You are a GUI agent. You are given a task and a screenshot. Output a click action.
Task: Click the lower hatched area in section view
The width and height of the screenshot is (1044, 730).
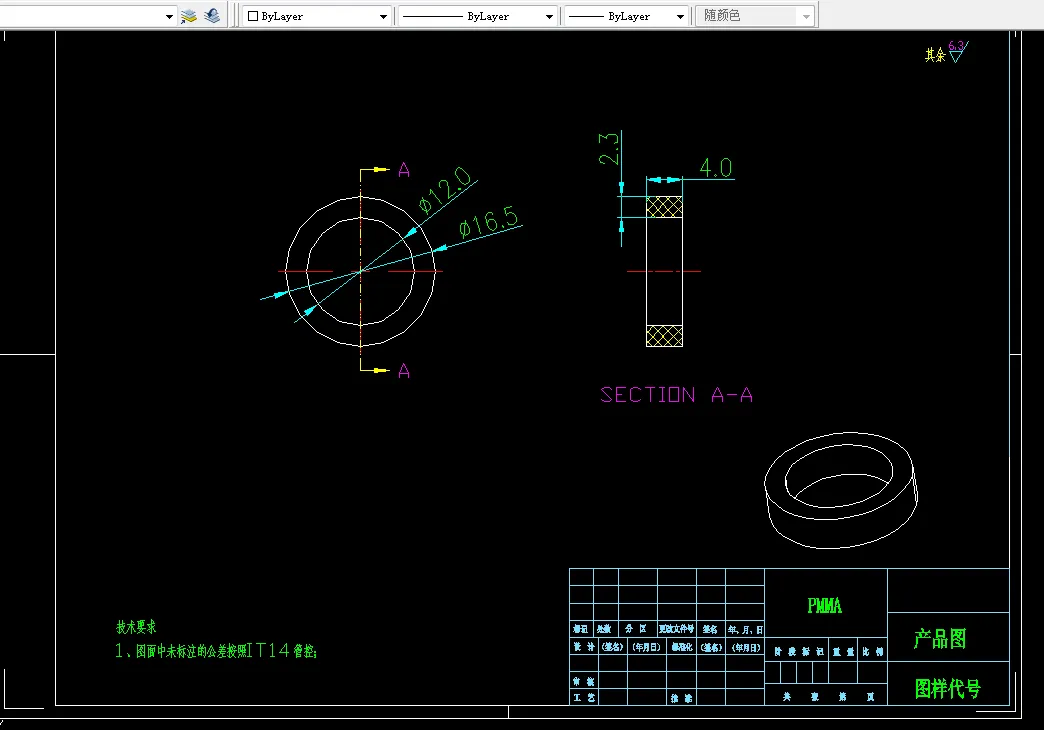coord(664,336)
